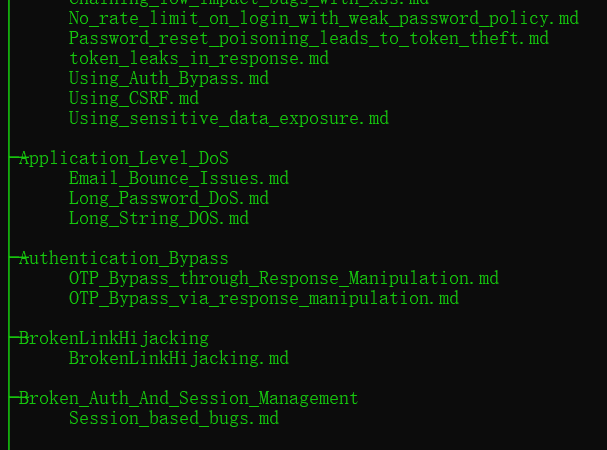The image size is (607, 450).
Task: Open OTP_Bypass_through_Response_Manipulation.md
Action: pos(284,278)
